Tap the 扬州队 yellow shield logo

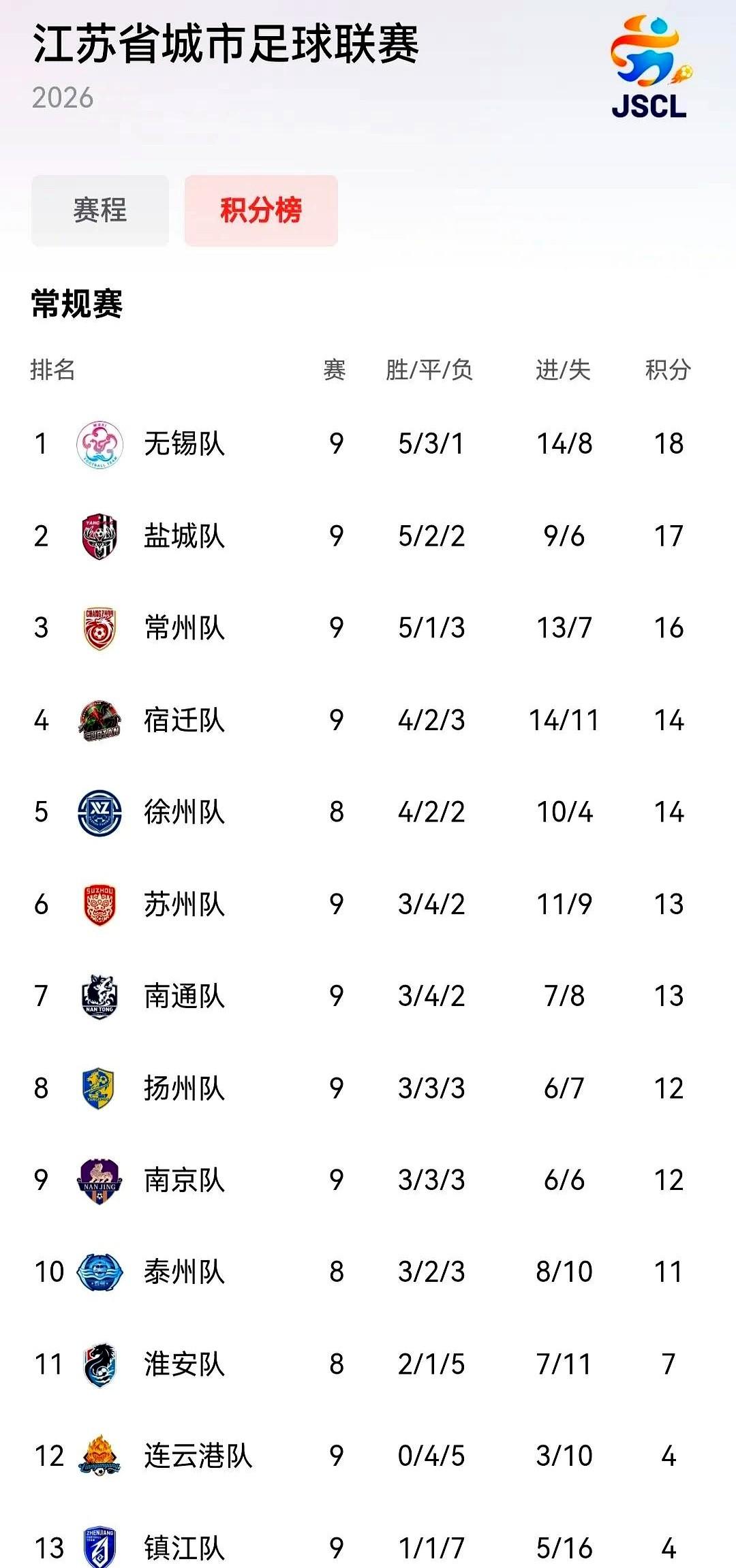coord(98,1088)
